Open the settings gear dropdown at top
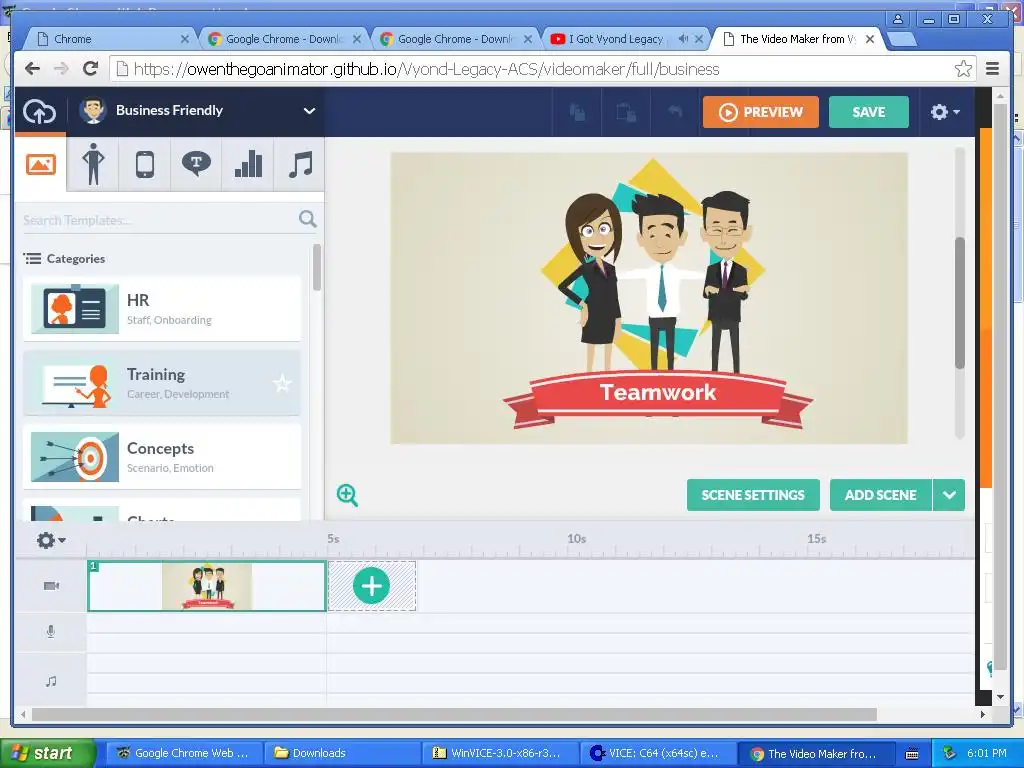 [x=944, y=112]
